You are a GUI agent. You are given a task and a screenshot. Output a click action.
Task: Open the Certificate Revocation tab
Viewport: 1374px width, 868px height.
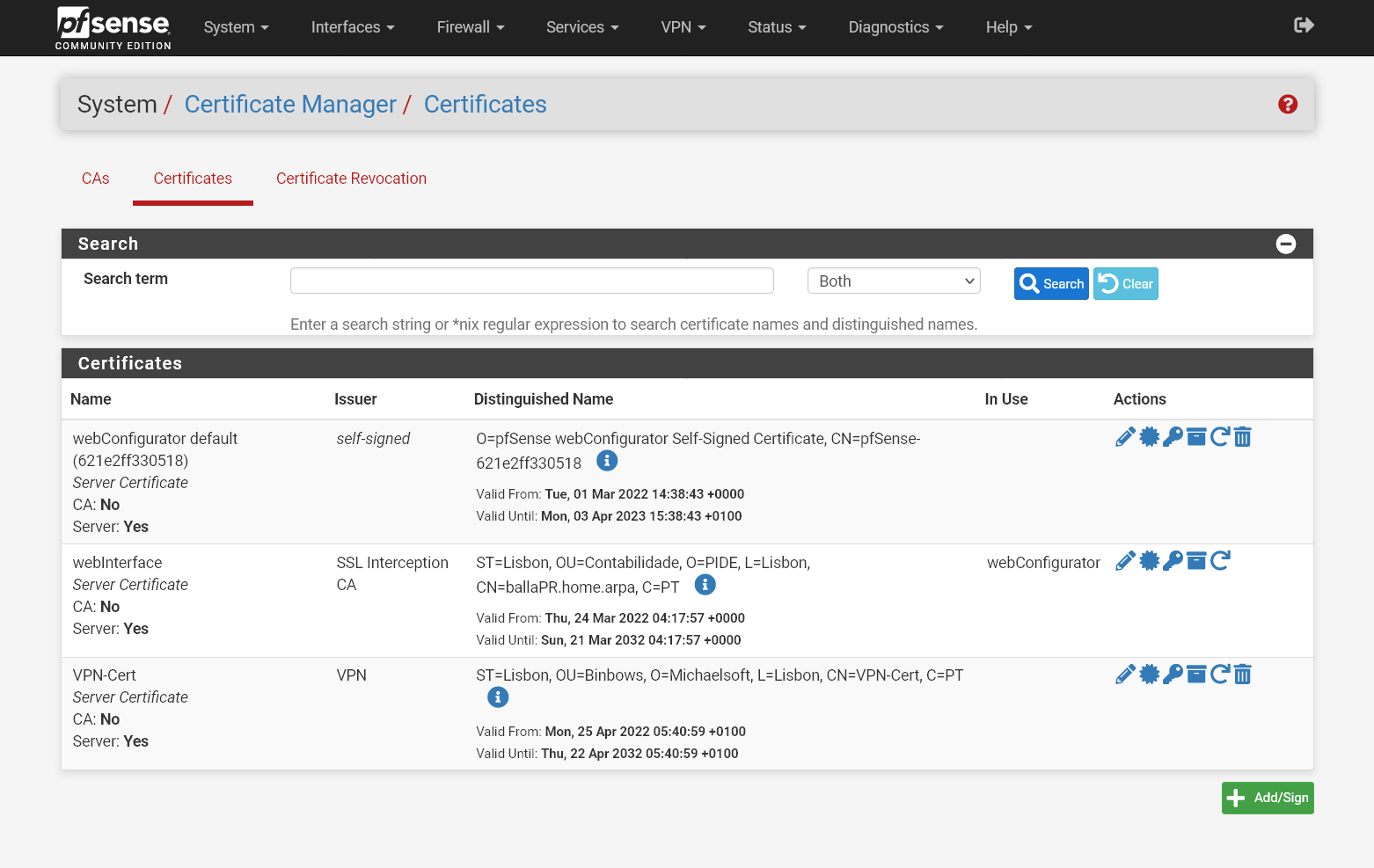coord(351,179)
